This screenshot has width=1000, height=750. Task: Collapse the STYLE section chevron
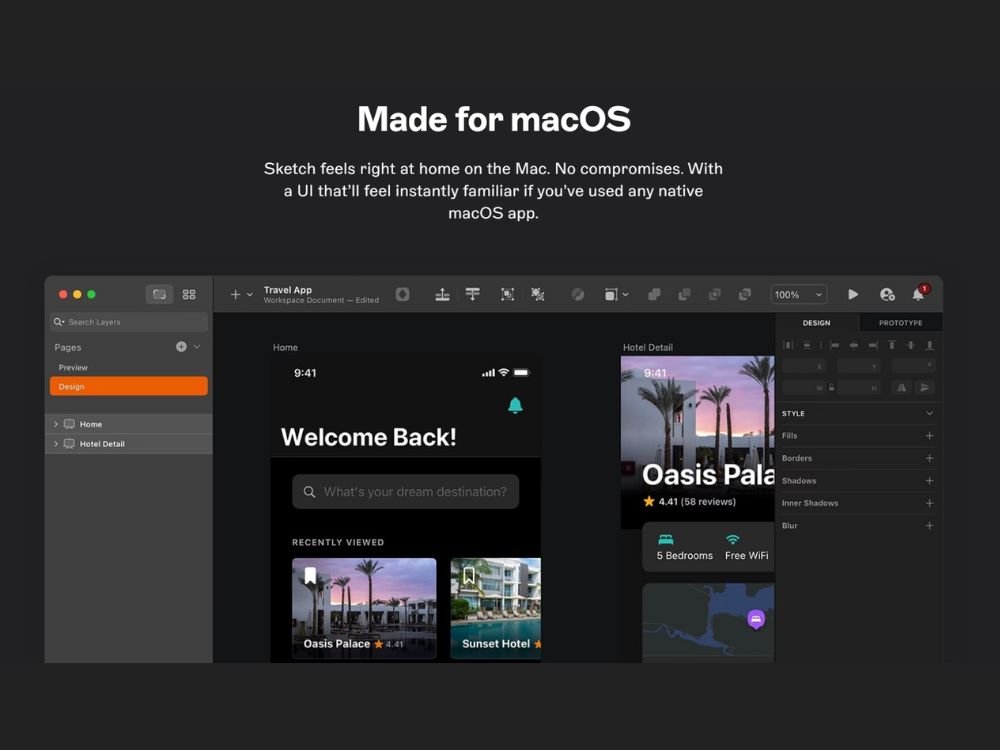tap(930, 413)
